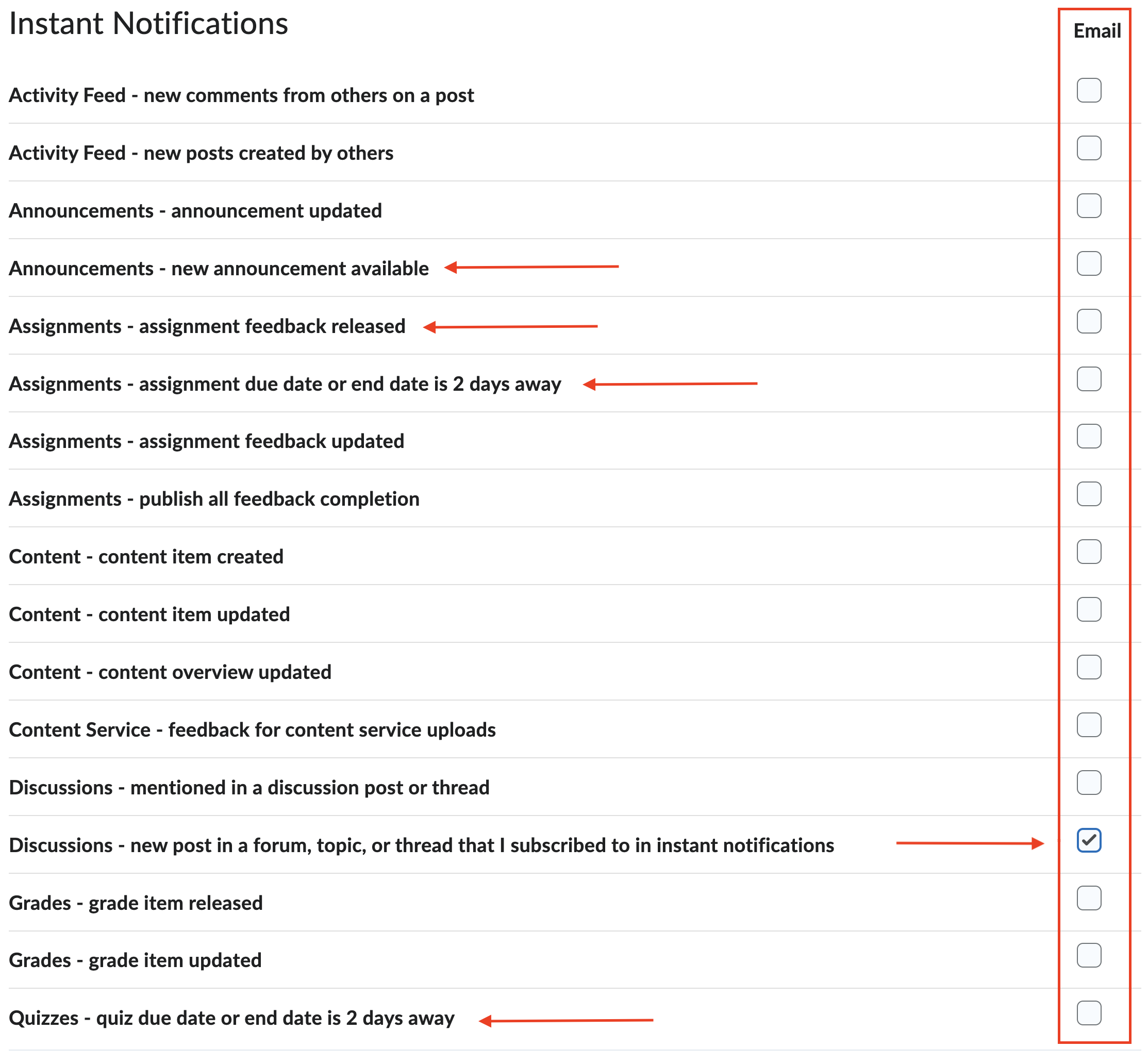
Task: Toggle email for content item updated
Action: coord(1088,609)
